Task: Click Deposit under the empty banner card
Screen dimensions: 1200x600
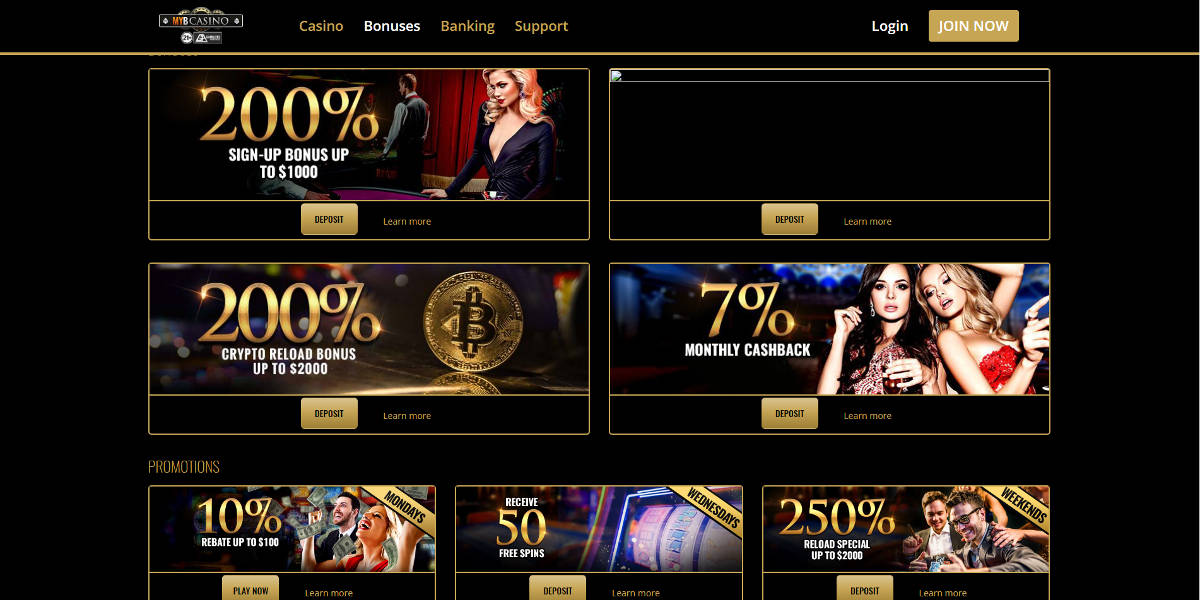Action: tap(789, 219)
